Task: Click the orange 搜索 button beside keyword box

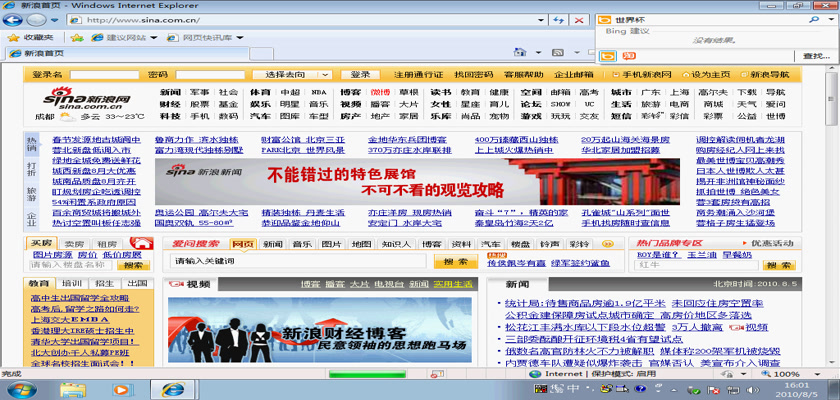Action: click(x=456, y=262)
